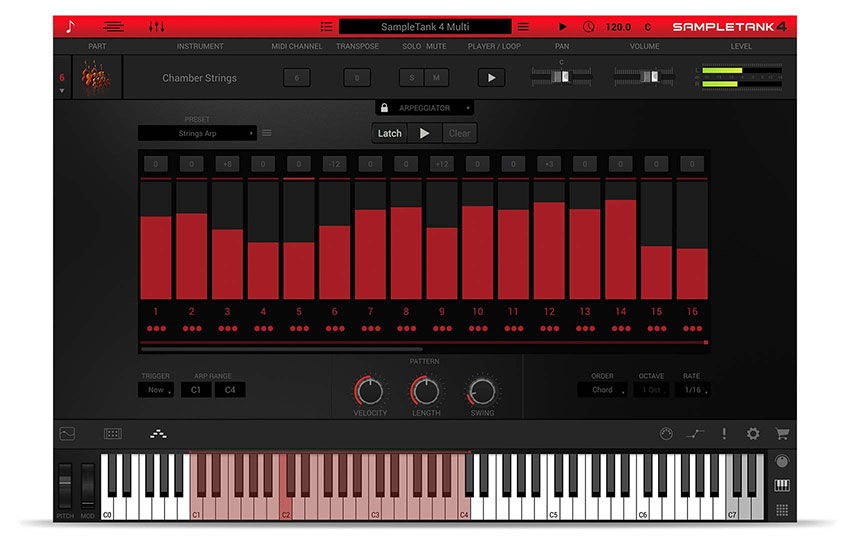Open the hamburger menu beside SampleTank 4 Multi

coord(523,27)
